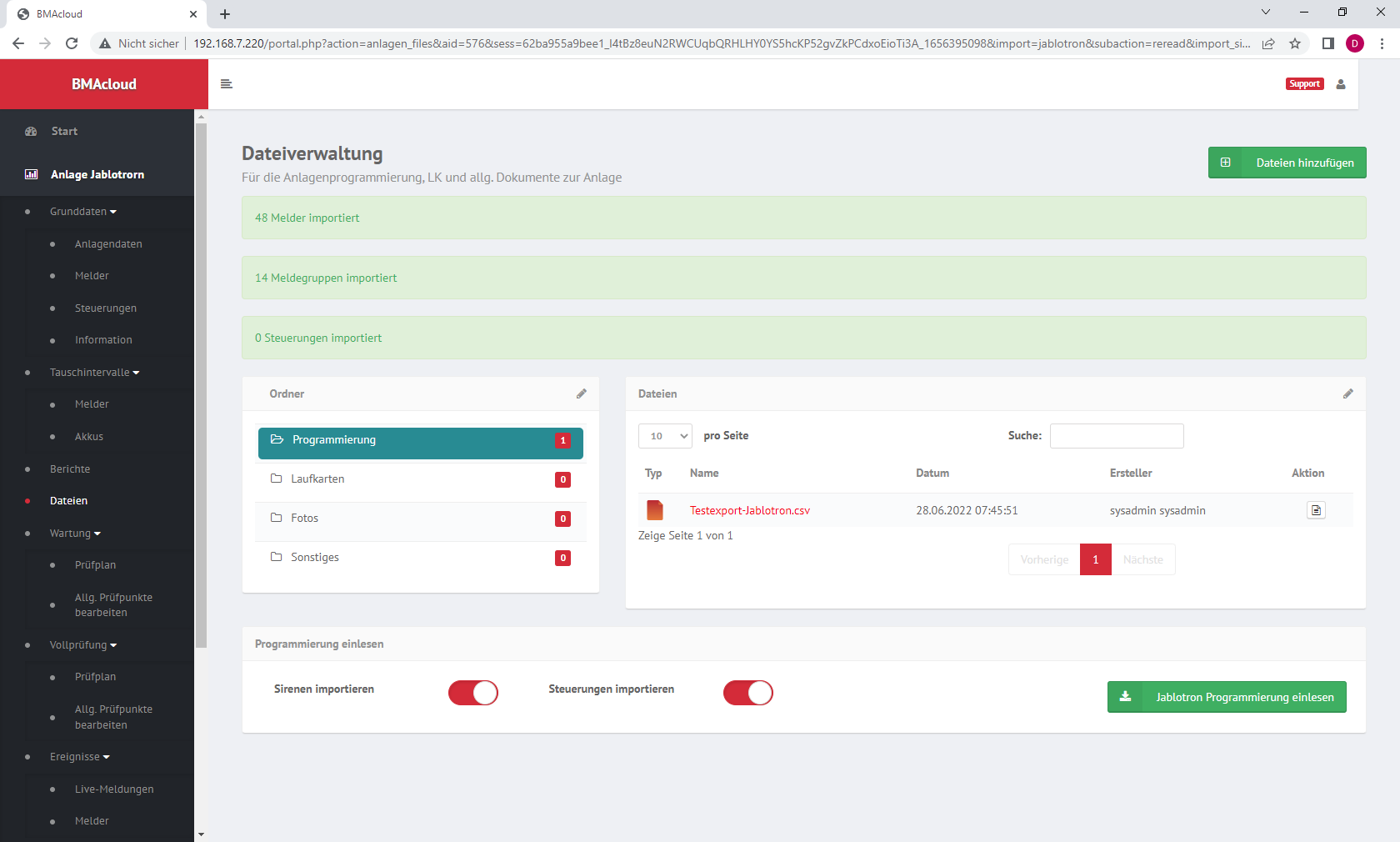Click the Anlage Jablotrorn chart icon
The height and width of the screenshot is (842, 1400).
click(x=31, y=174)
